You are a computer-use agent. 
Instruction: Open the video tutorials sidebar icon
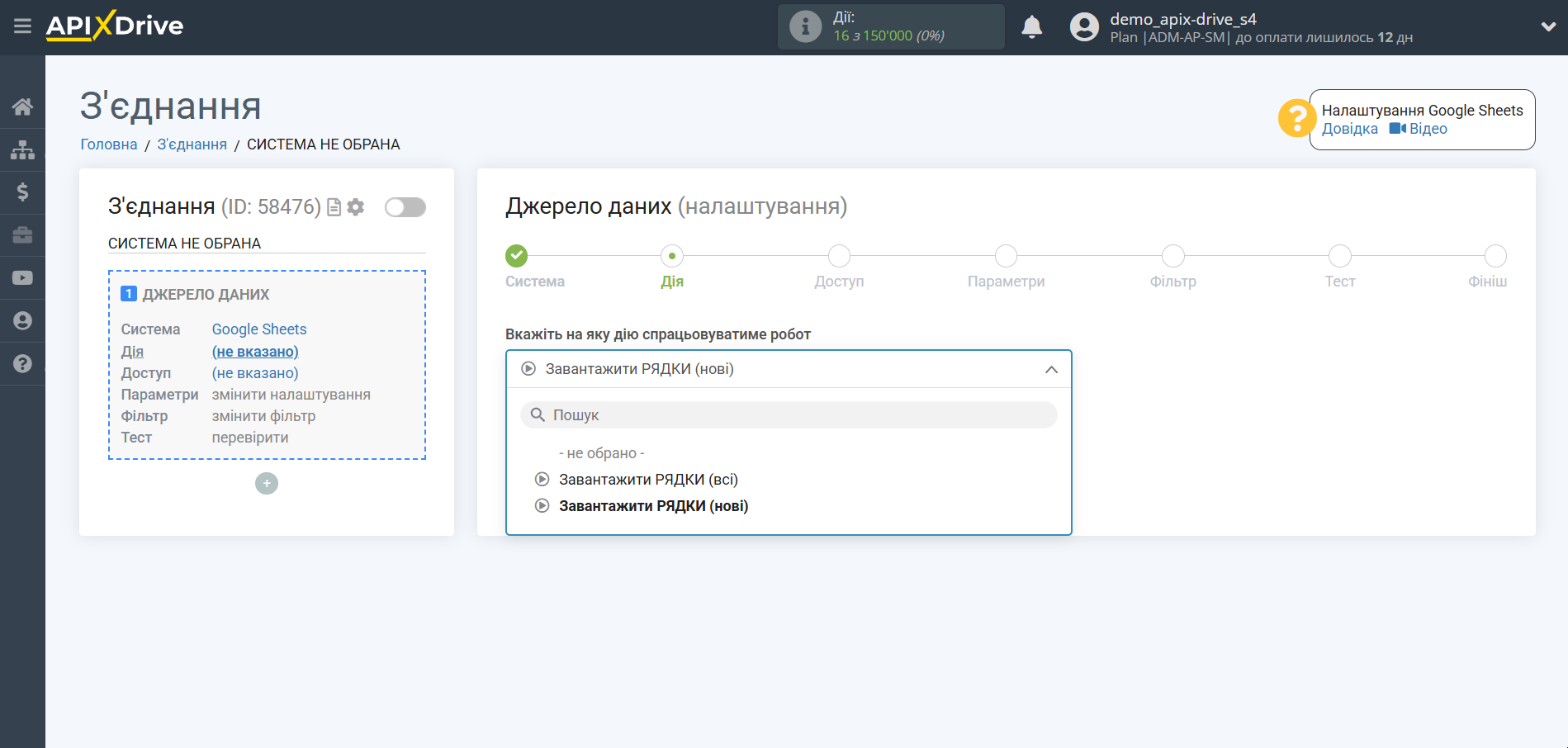click(22, 277)
